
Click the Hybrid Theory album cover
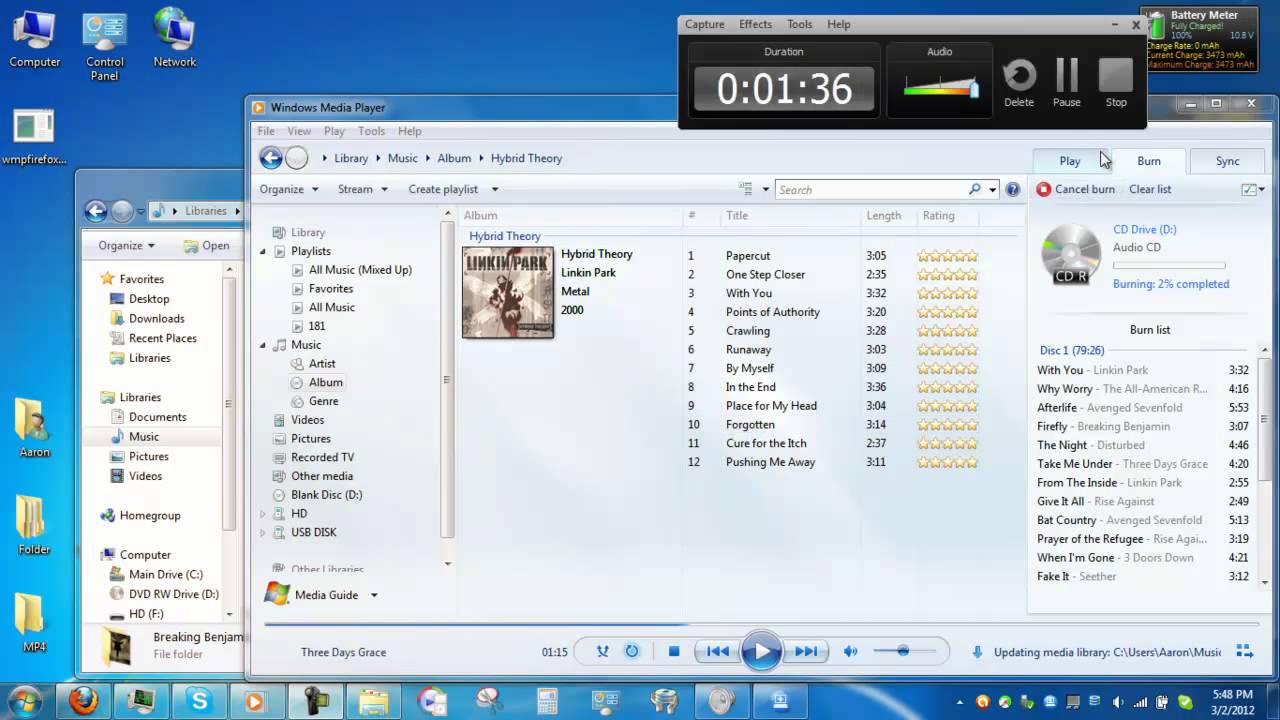(x=508, y=293)
